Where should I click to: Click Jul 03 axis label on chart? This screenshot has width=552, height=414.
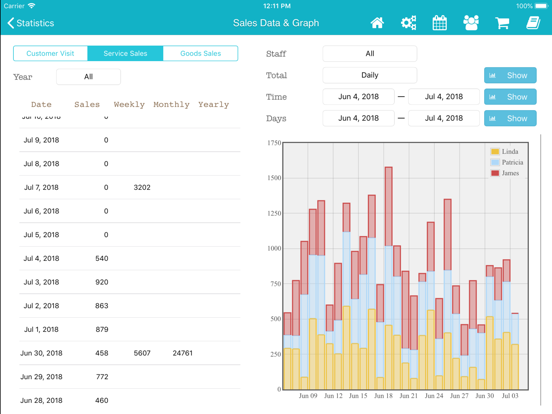[x=510, y=396]
